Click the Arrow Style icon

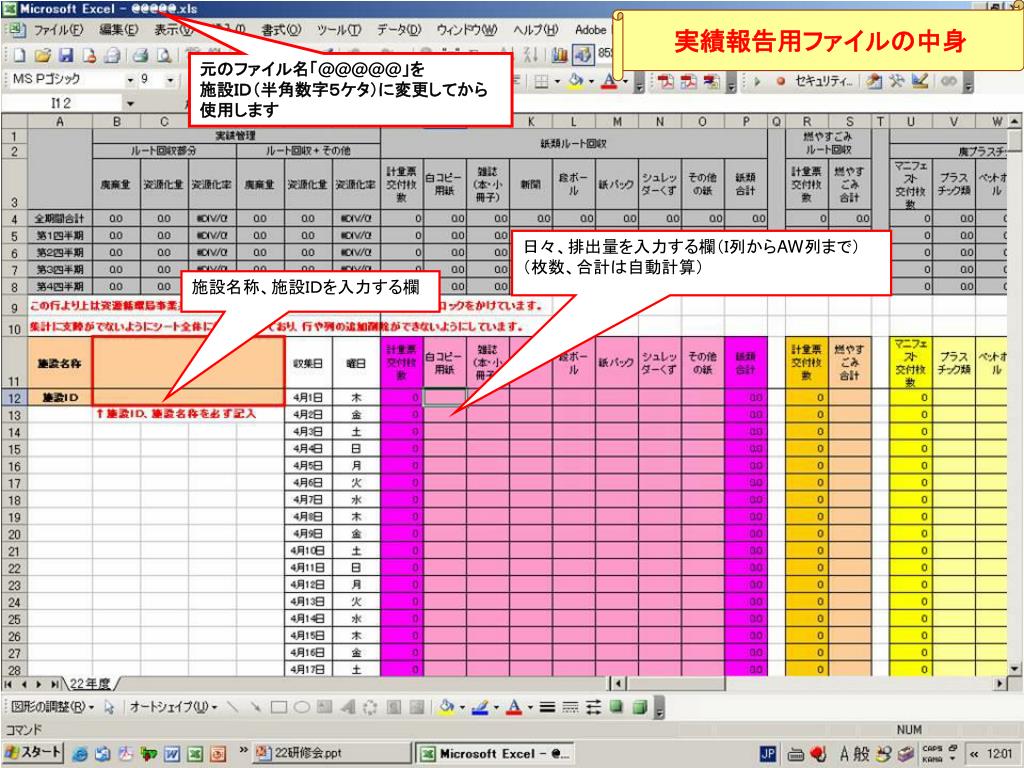(x=593, y=707)
